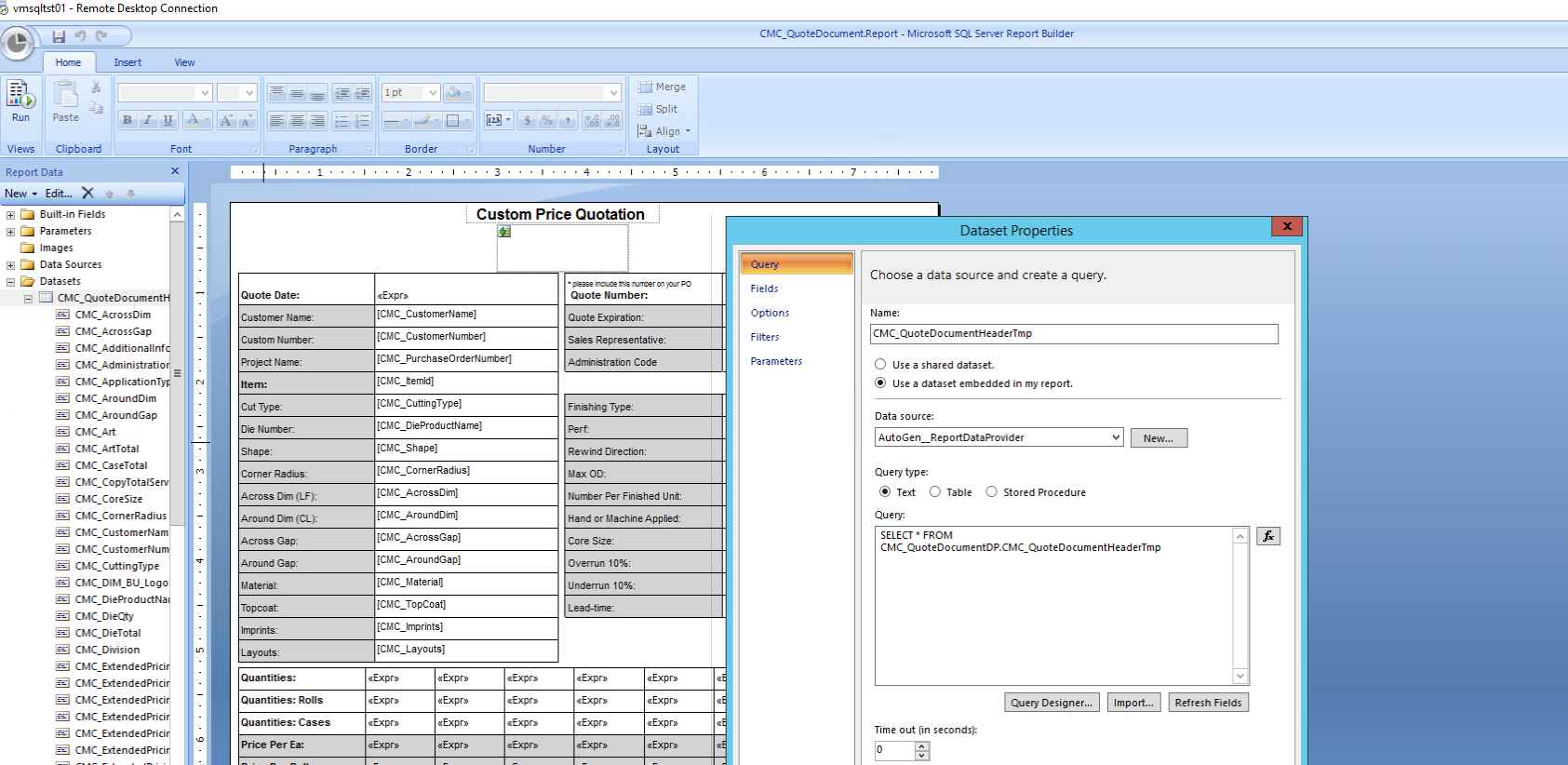Viewport: 1568px width, 765px height.
Task: Toggle Bold formatting in Font group
Action: tap(127, 120)
